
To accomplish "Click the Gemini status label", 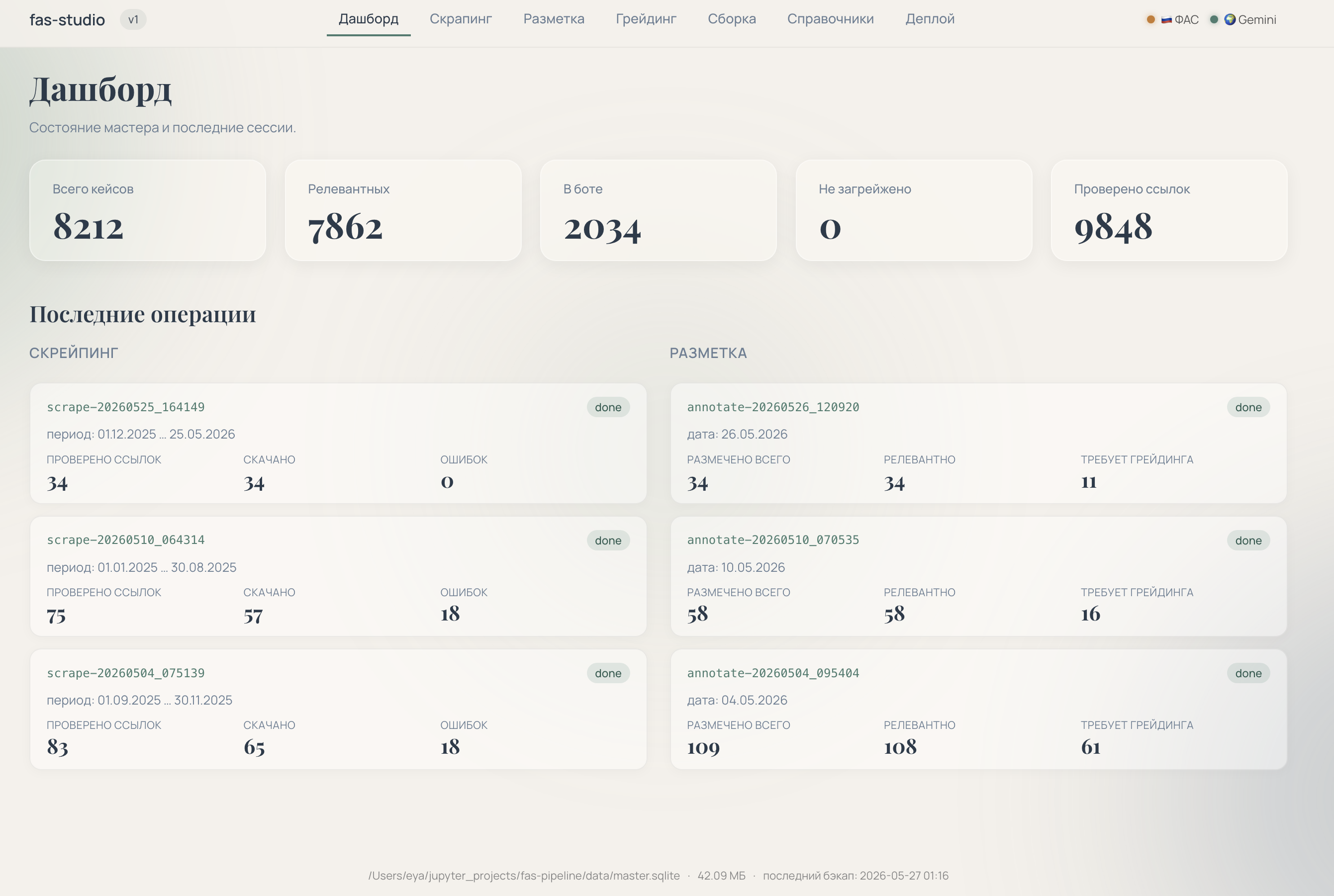I will coord(1257,19).
